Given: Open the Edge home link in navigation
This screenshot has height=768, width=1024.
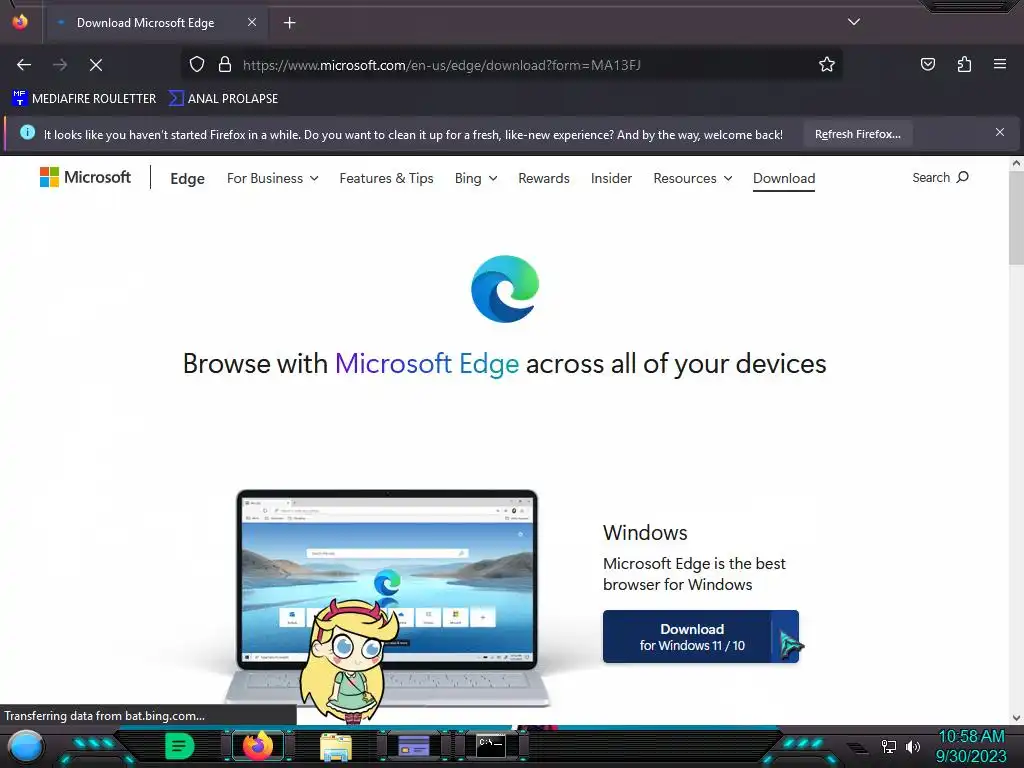Looking at the screenshot, I should coord(187,178).
